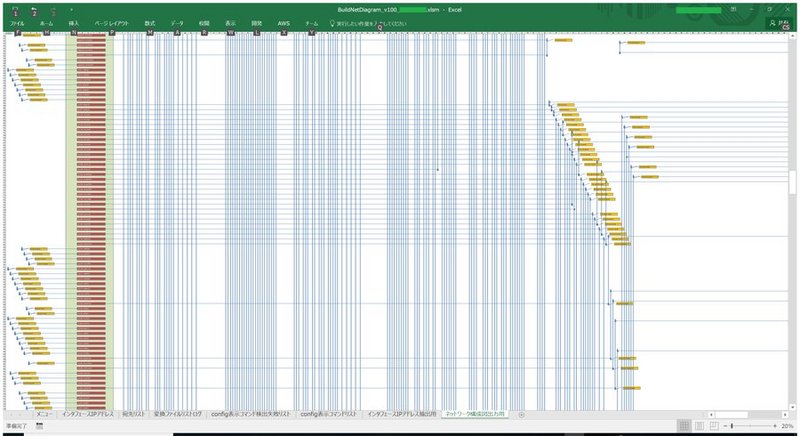Click the macro recording status bar icon
Screen dimensions: 800x436
[x=40, y=426]
